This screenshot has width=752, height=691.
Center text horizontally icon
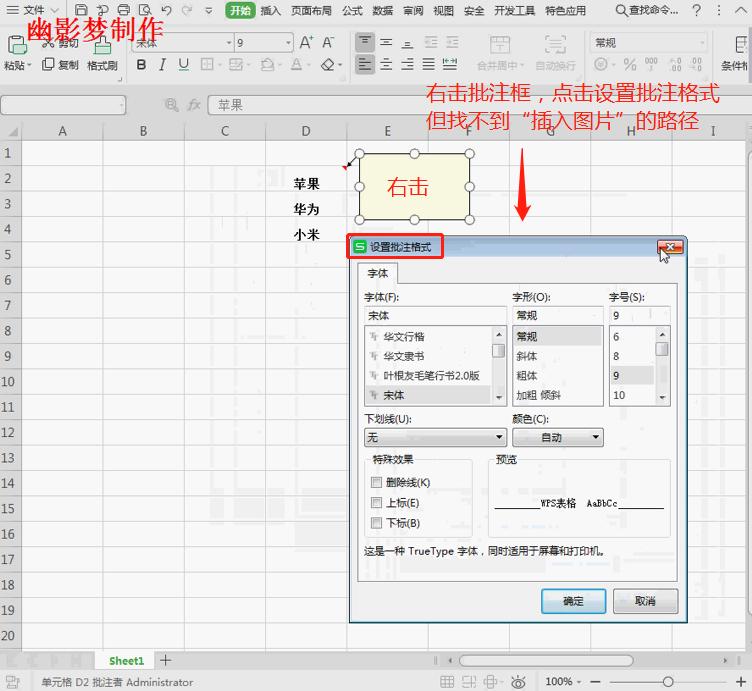point(386,64)
